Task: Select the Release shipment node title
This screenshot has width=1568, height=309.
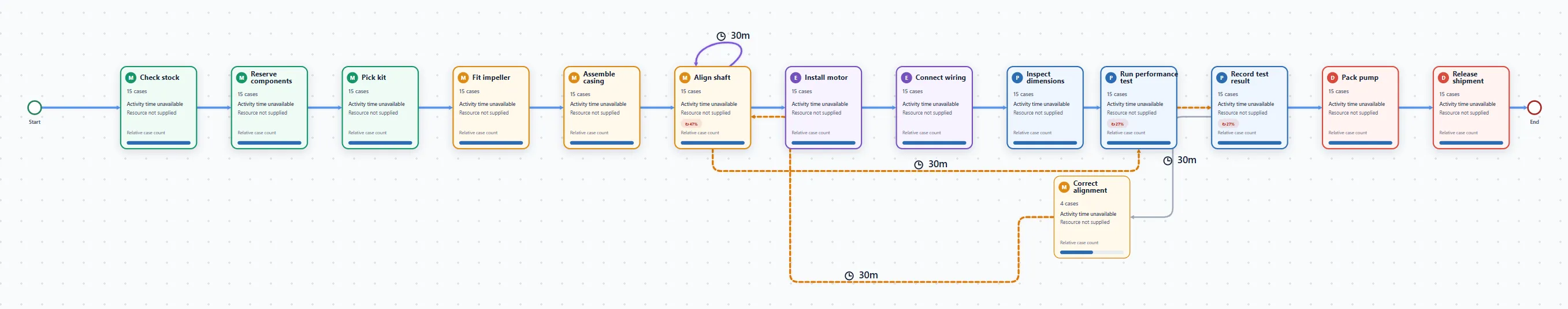Action: (x=1468, y=78)
